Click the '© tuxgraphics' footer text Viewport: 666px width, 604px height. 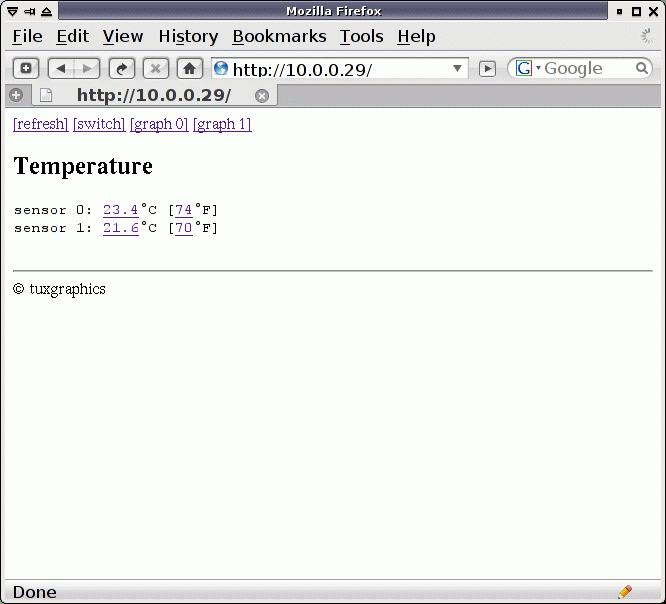tap(59, 289)
